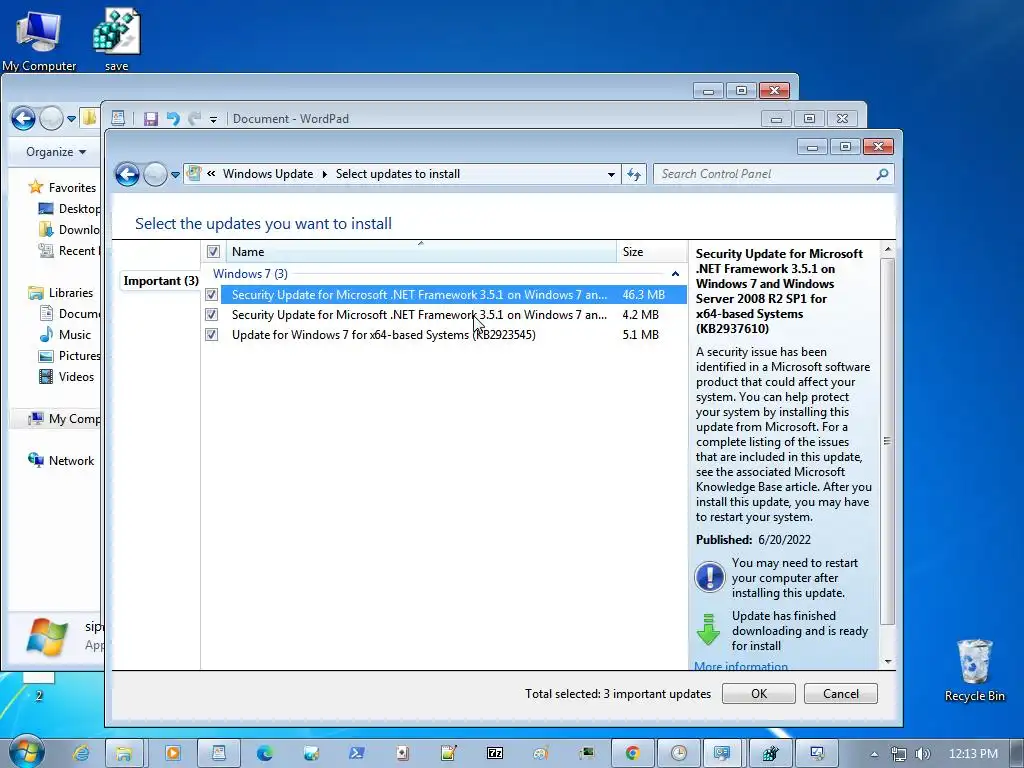
Task: Click the address bar overflow chevron
Action: (211, 173)
